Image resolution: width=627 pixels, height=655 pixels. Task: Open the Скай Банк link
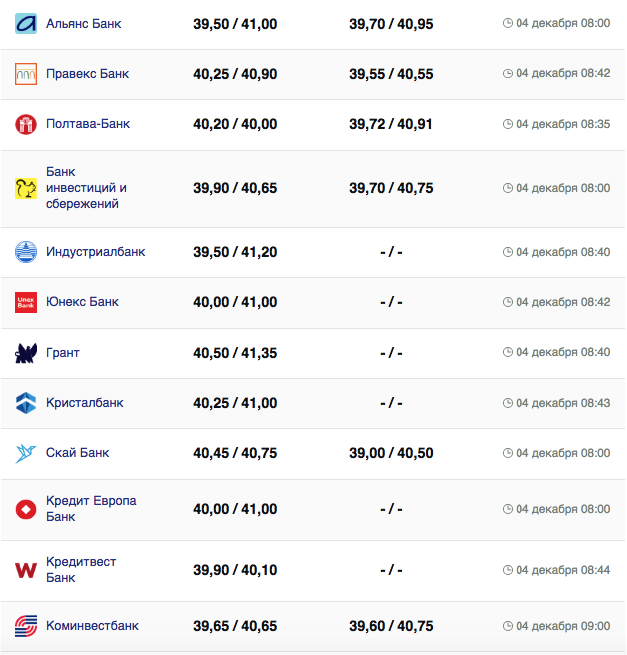[x=78, y=453]
